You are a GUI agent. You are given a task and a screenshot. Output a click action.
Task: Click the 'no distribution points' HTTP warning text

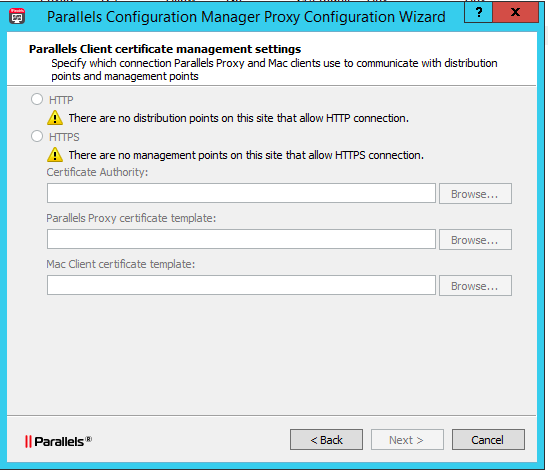coord(238,118)
